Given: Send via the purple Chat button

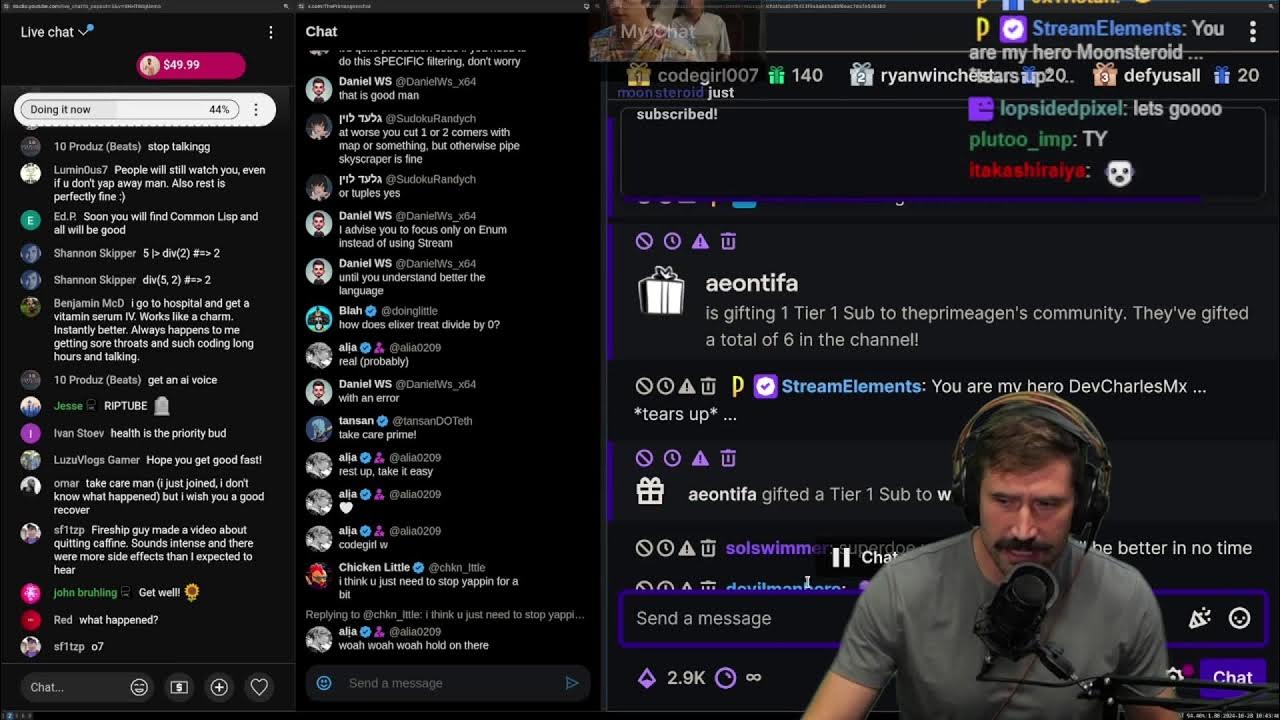Looking at the screenshot, I should 1232,677.
